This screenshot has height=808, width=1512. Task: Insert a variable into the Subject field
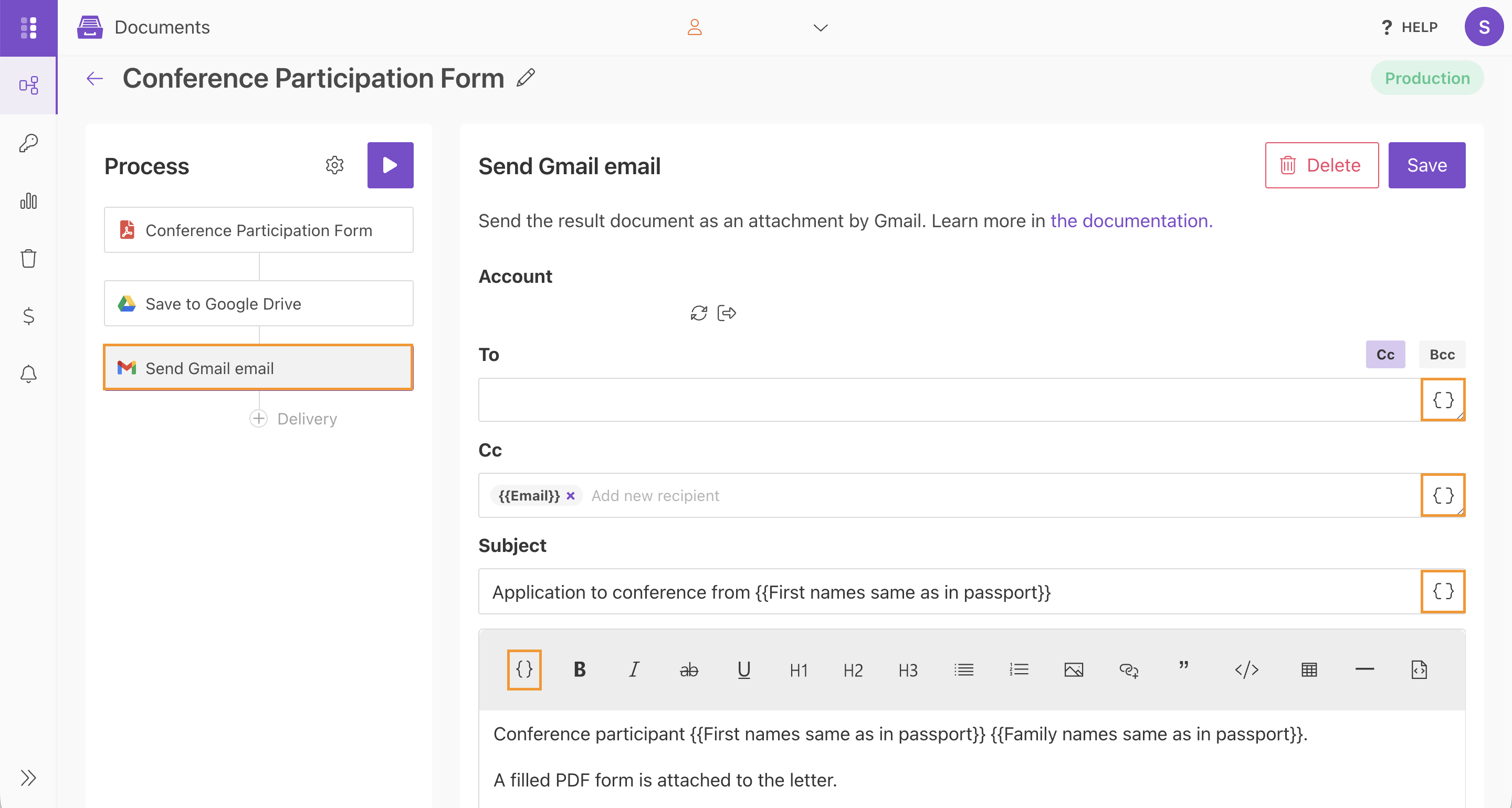pos(1443,591)
